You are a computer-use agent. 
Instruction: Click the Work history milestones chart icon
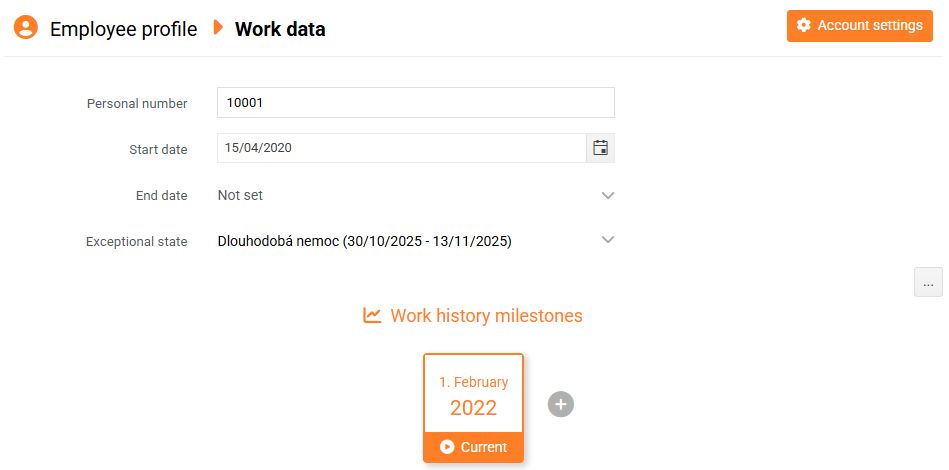(372, 316)
